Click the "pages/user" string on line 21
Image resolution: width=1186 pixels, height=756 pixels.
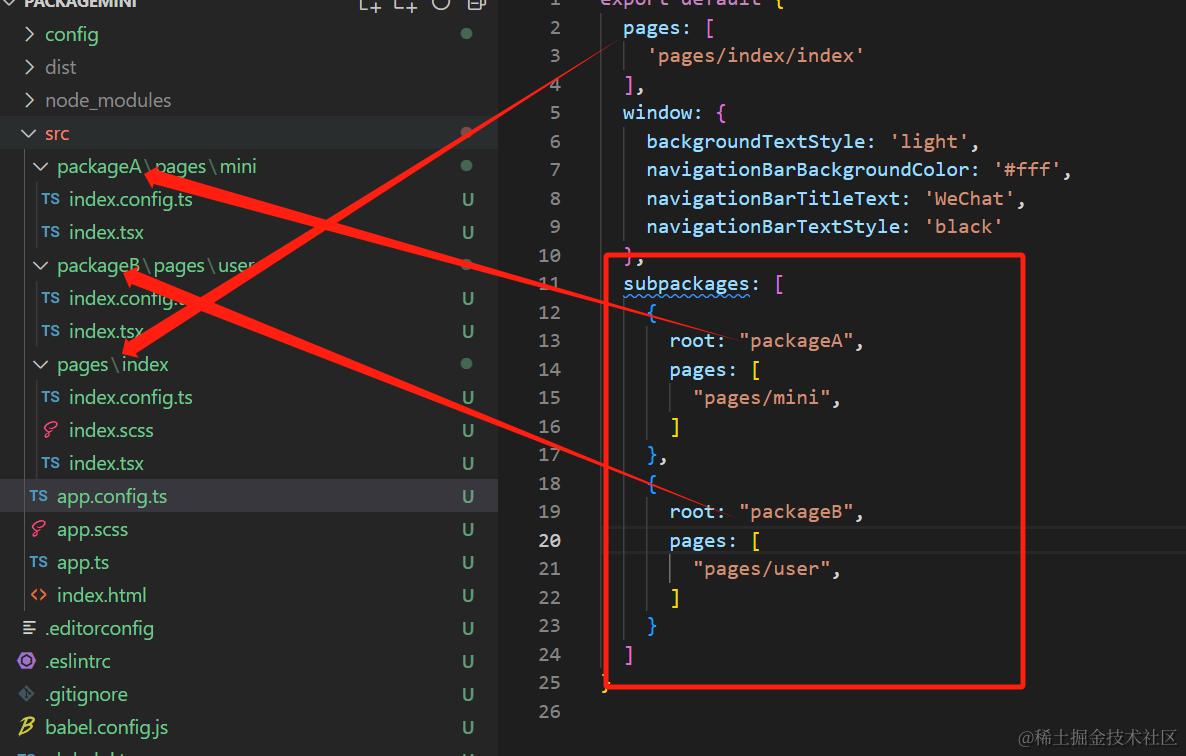[x=762, y=569]
